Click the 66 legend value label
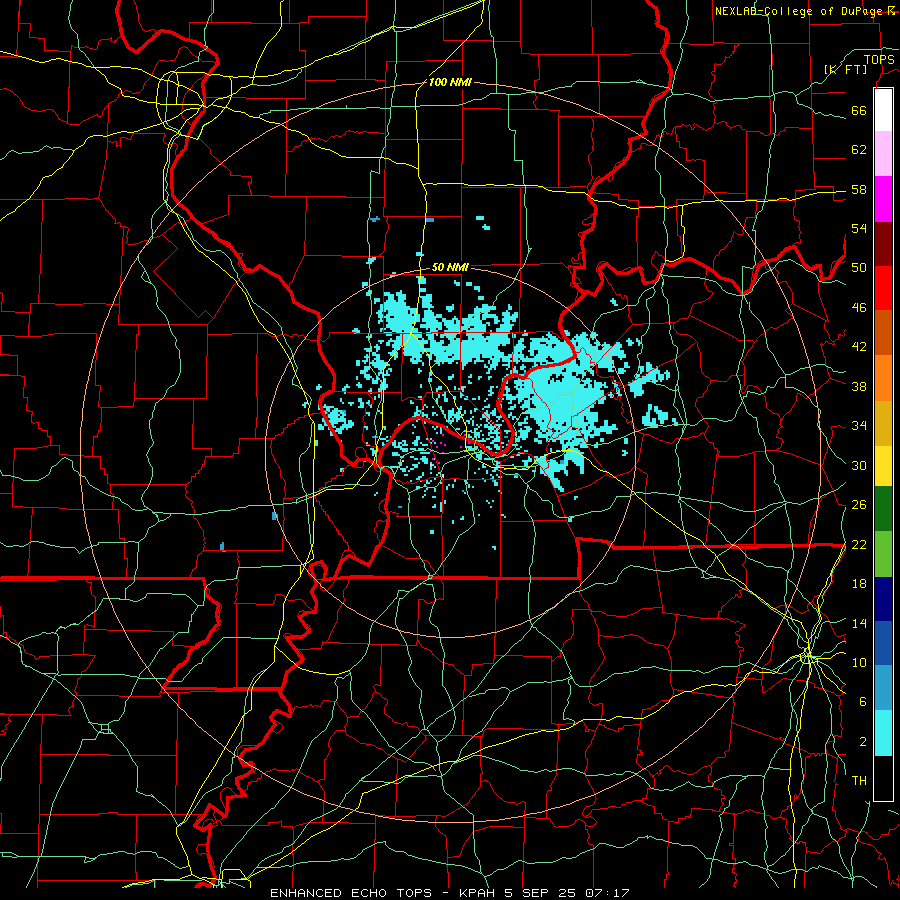This screenshot has width=900, height=900. [x=859, y=110]
